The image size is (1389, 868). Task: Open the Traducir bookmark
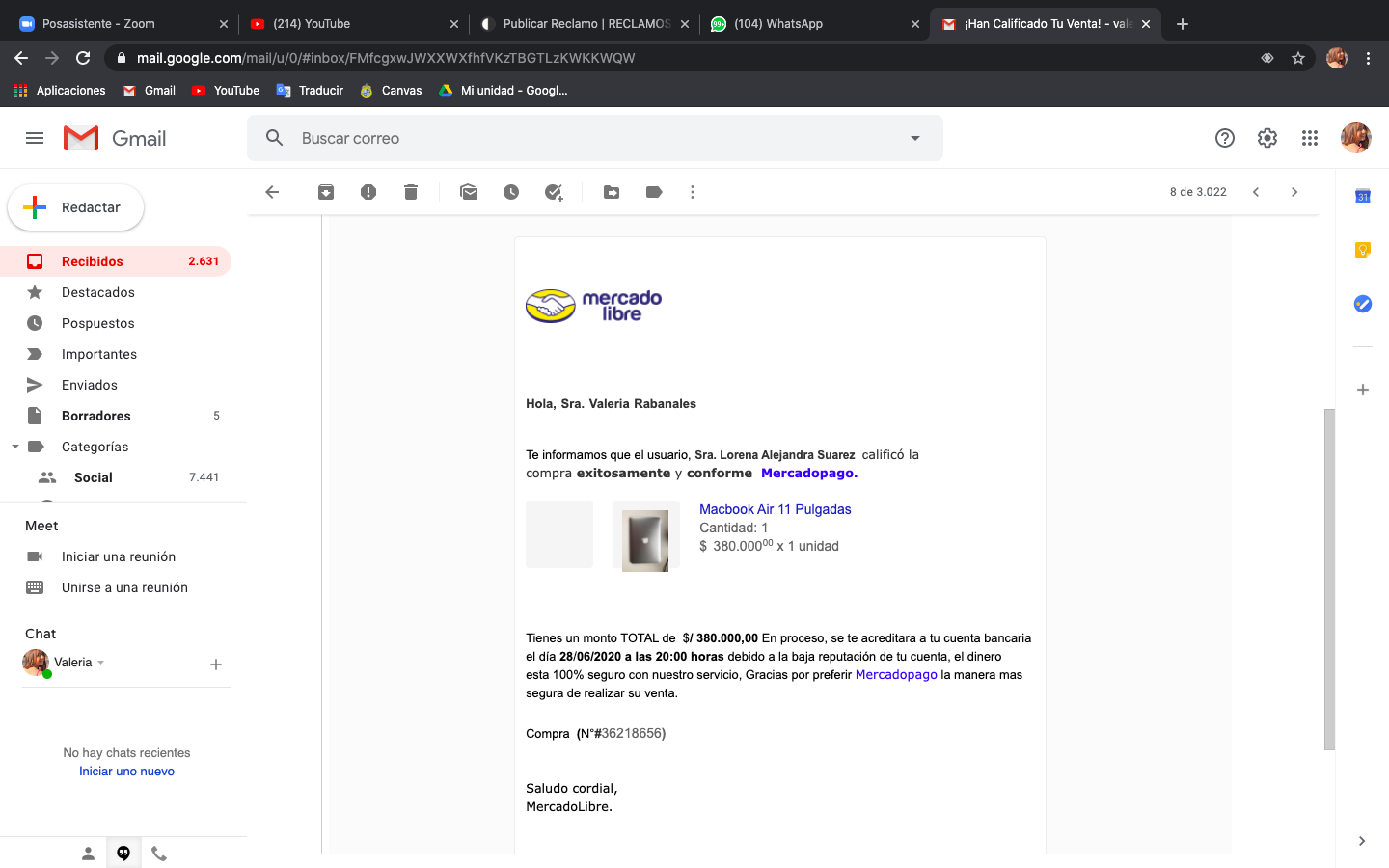click(x=310, y=91)
